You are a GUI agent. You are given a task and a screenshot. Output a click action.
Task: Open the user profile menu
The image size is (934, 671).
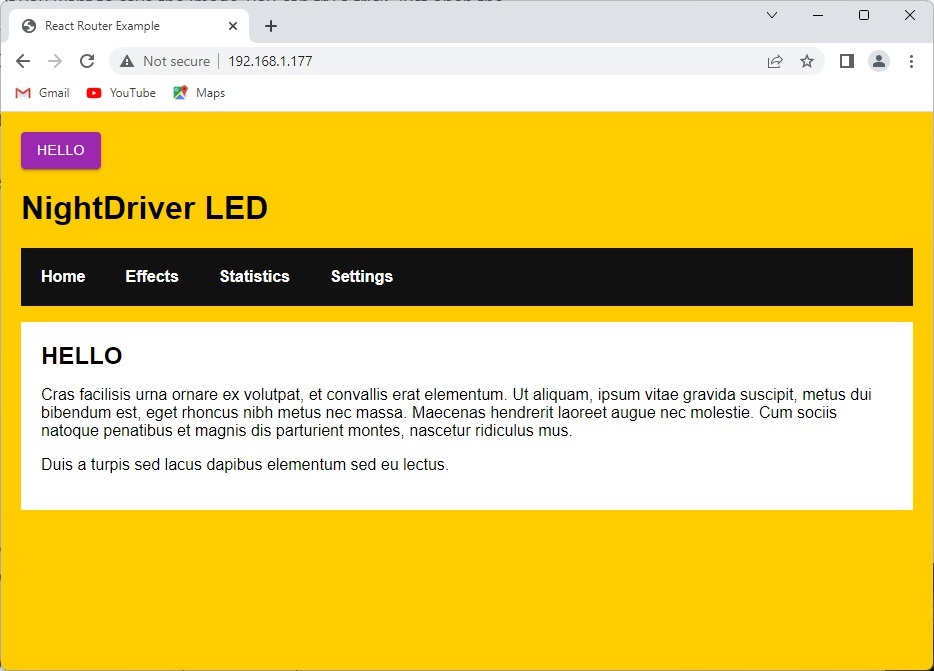pyautogui.click(x=879, y=61)
